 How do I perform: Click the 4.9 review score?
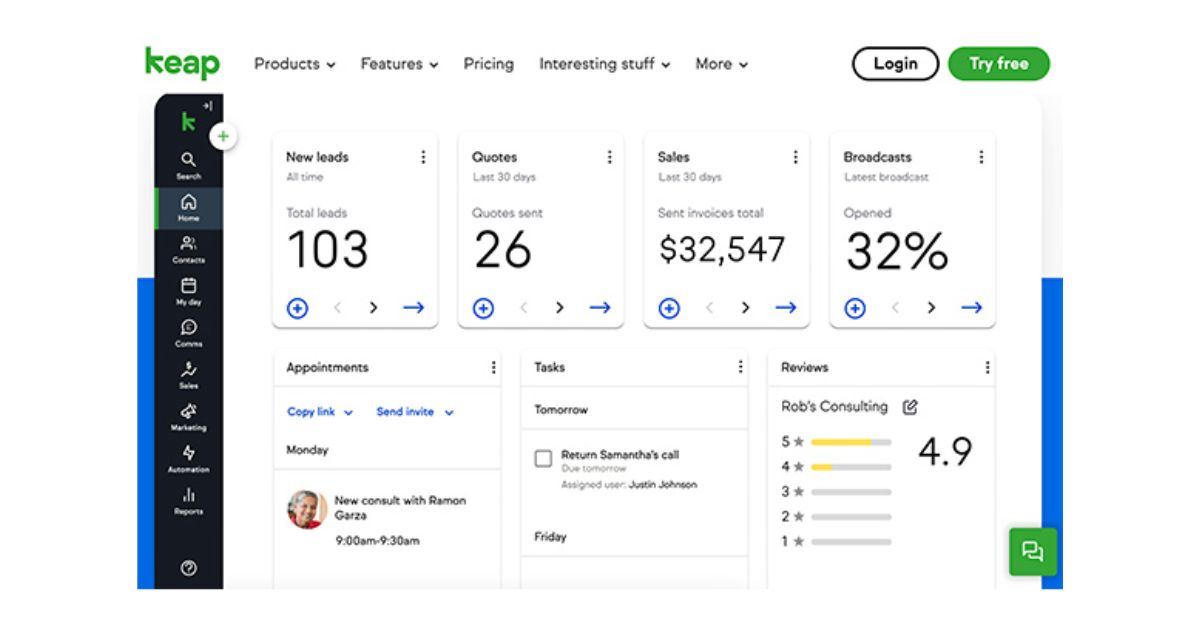[945, 452]
